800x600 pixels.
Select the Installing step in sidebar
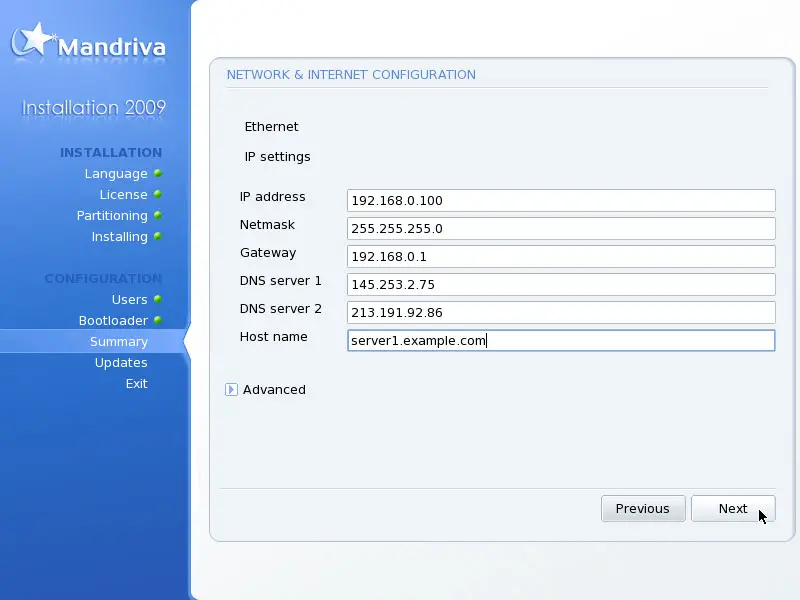pyautogui.click(x=119, y=237)
